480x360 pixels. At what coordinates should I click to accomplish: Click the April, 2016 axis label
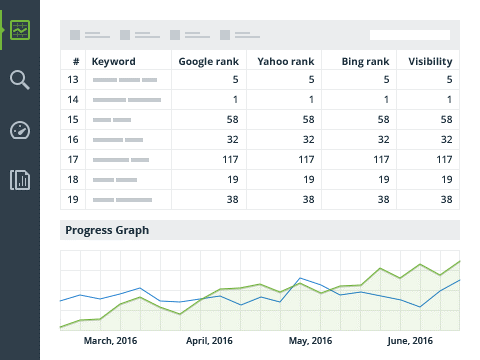209,341
